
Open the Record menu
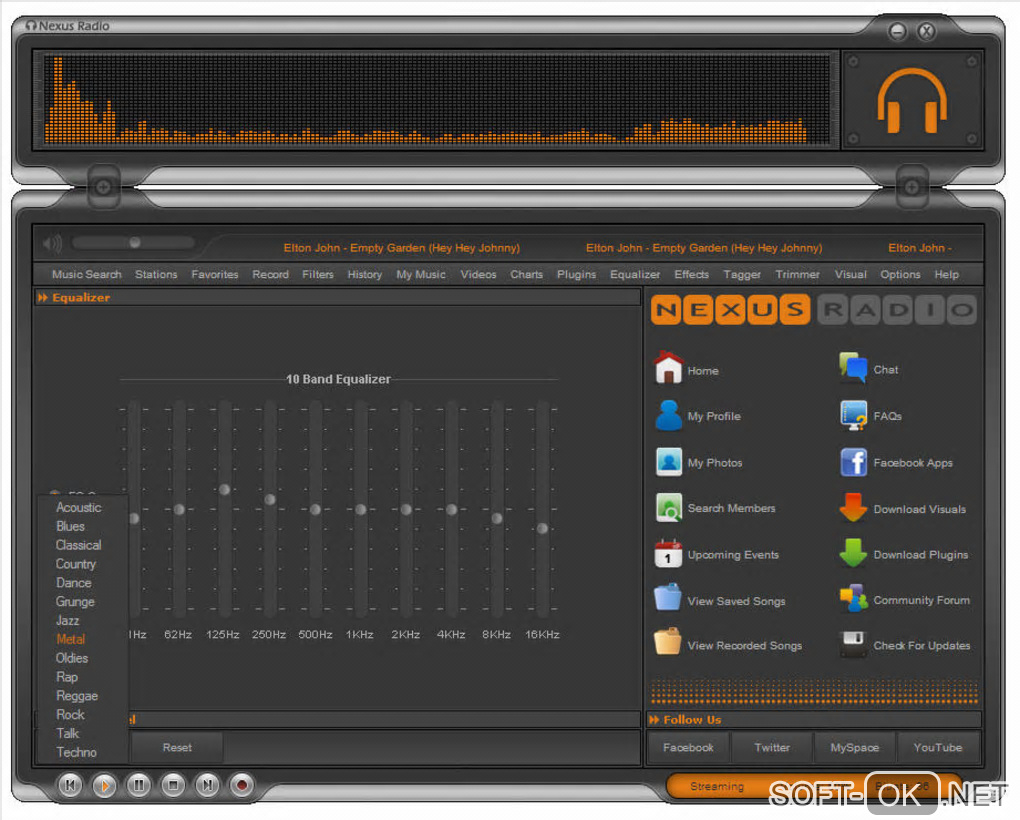tap(271, 274)
